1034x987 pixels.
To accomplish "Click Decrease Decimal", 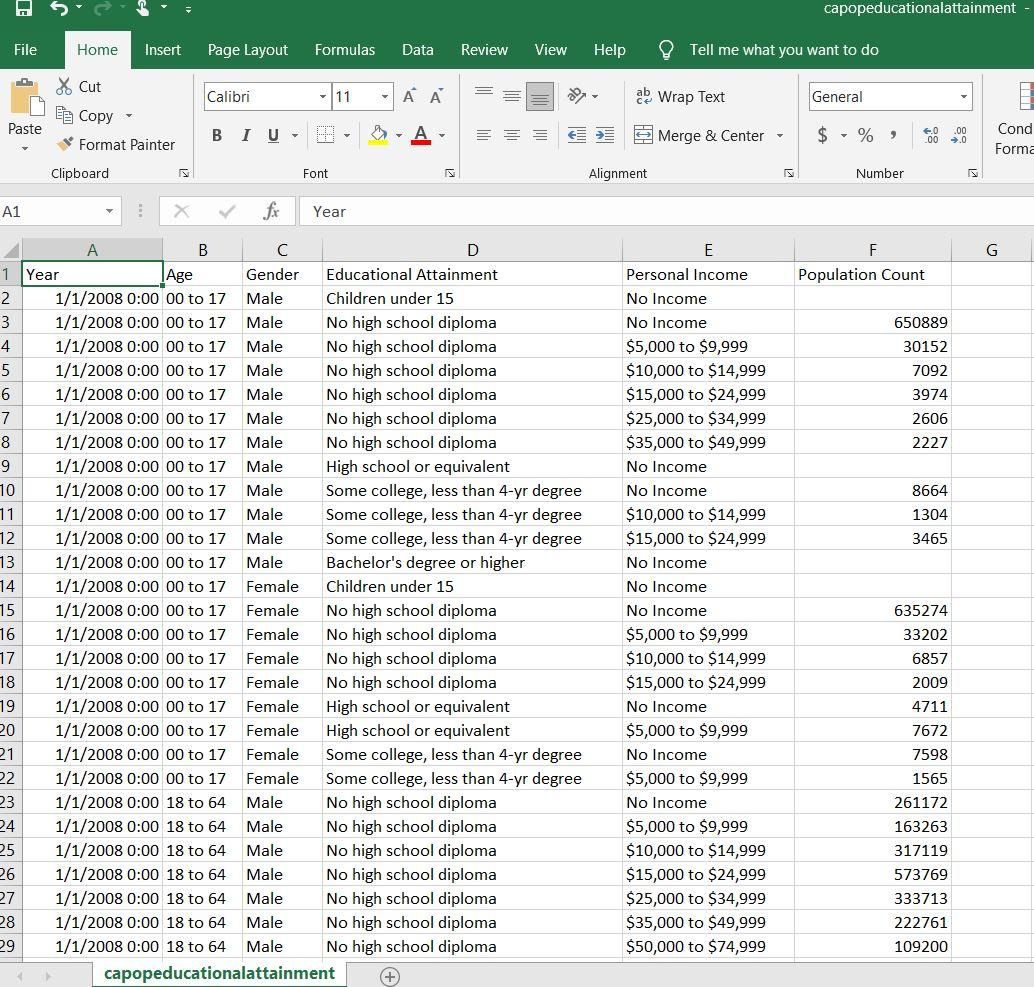I will (x=960, y=135).
